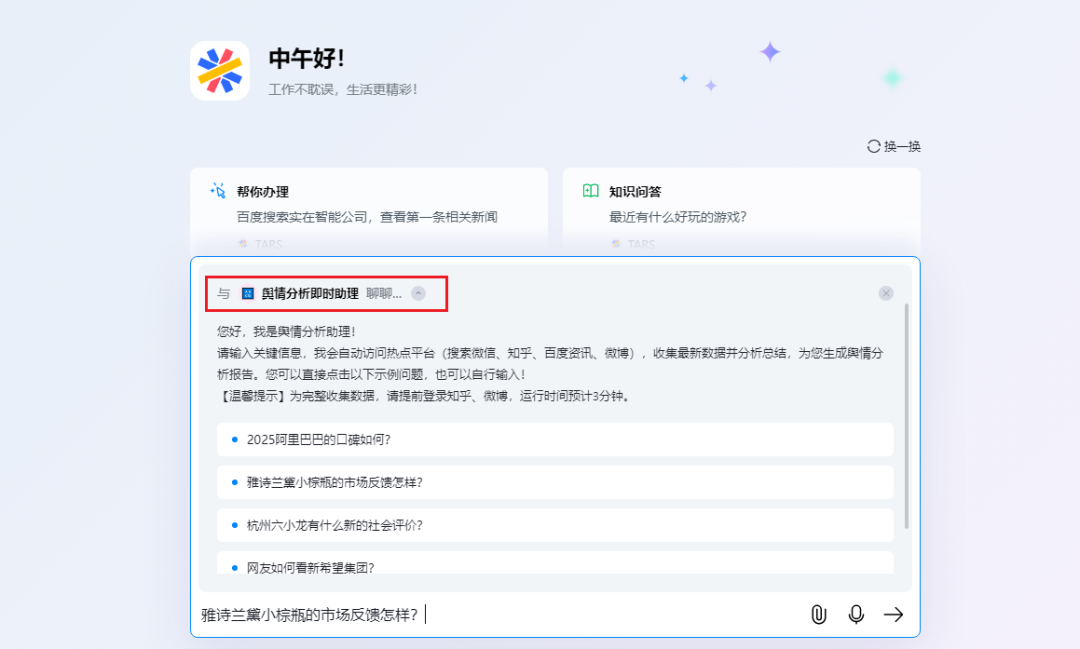
Task: Close the assistant chat dialog
Action: [x=886, y=293]
